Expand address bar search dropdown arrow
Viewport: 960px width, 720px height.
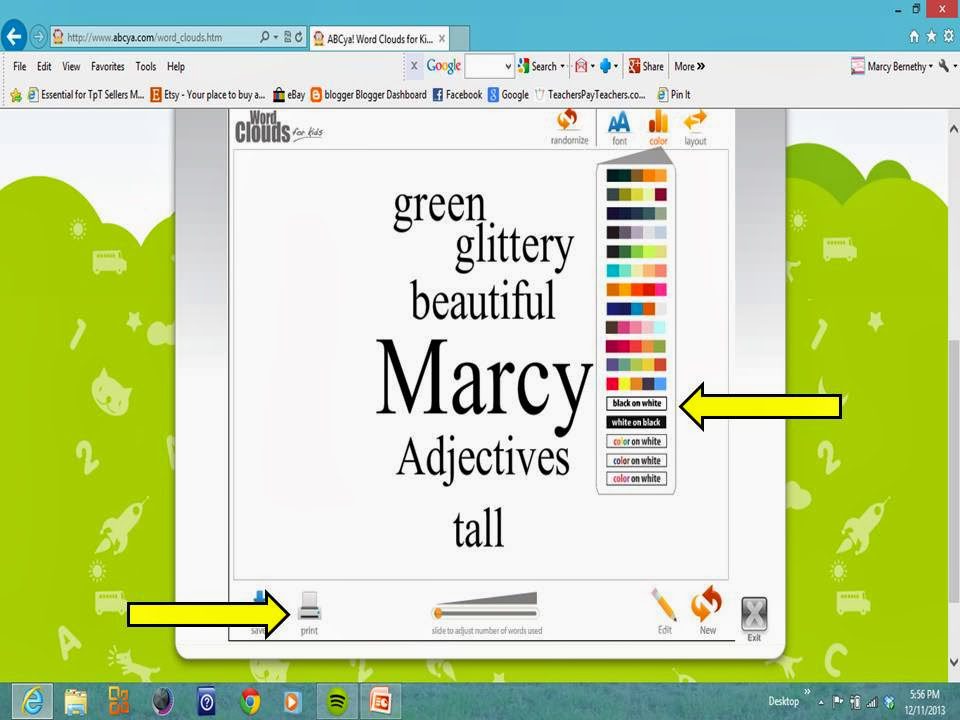pos(276,37)
